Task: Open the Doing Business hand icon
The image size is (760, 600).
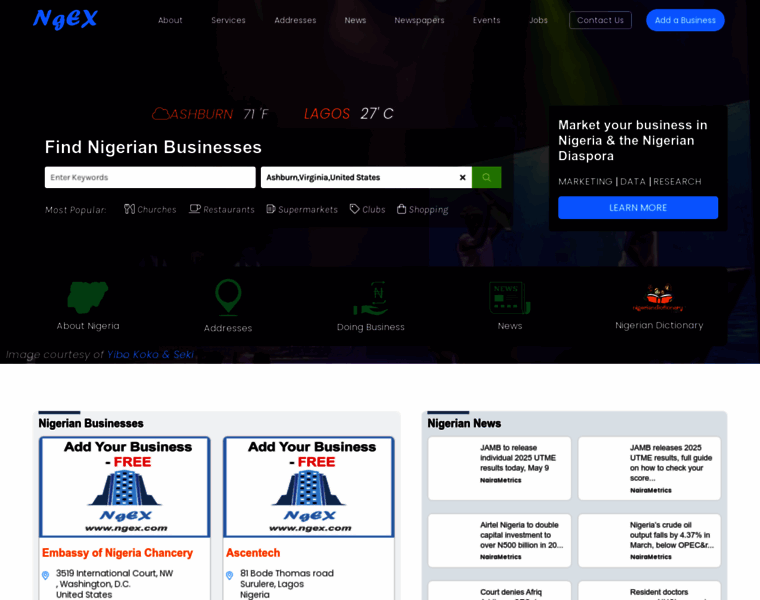Action: coord(371,299)
